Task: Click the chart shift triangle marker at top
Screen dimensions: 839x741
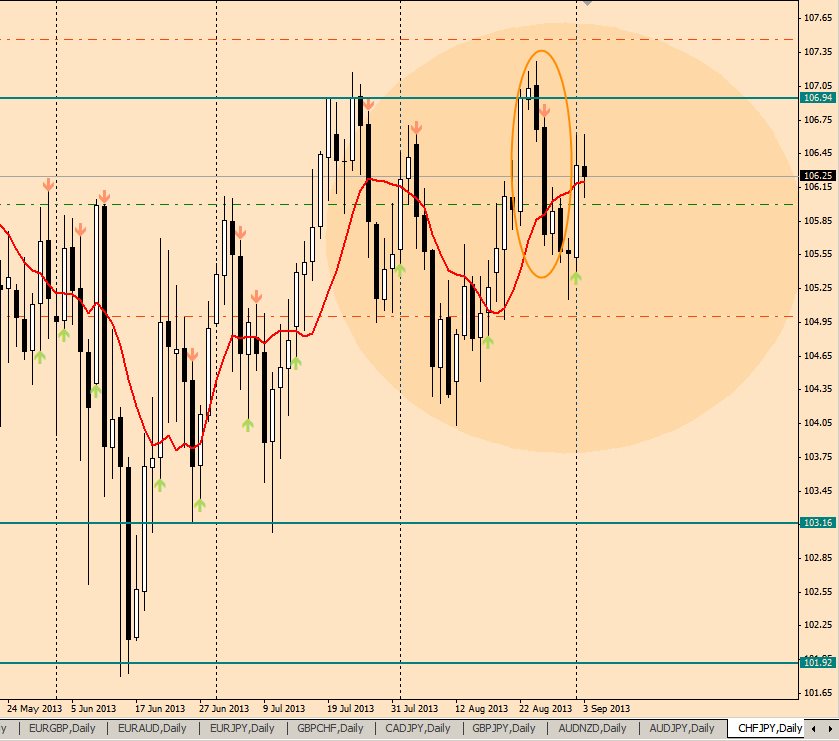Action: (587, 3)
